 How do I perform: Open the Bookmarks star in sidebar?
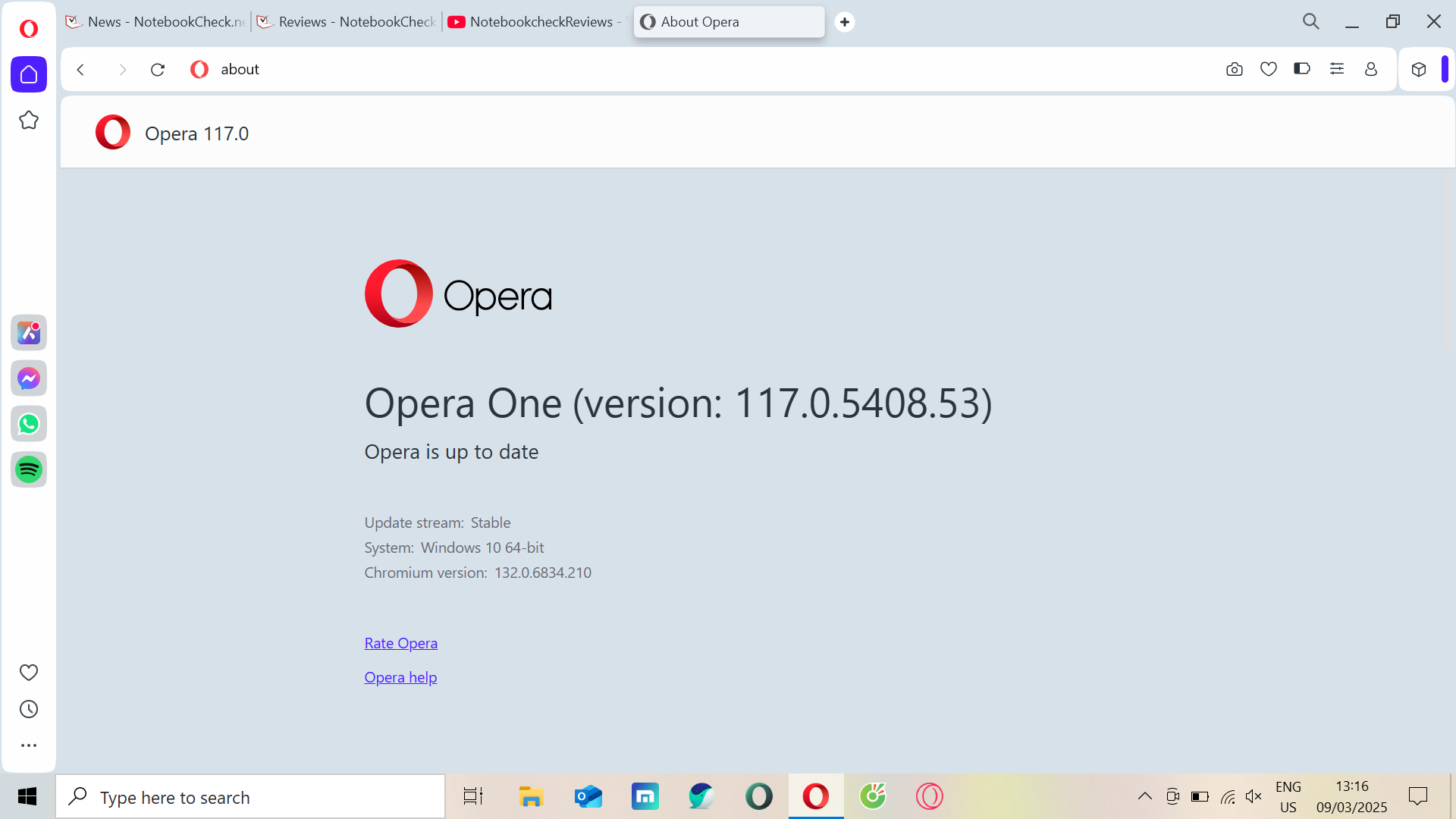pos(29,120)
